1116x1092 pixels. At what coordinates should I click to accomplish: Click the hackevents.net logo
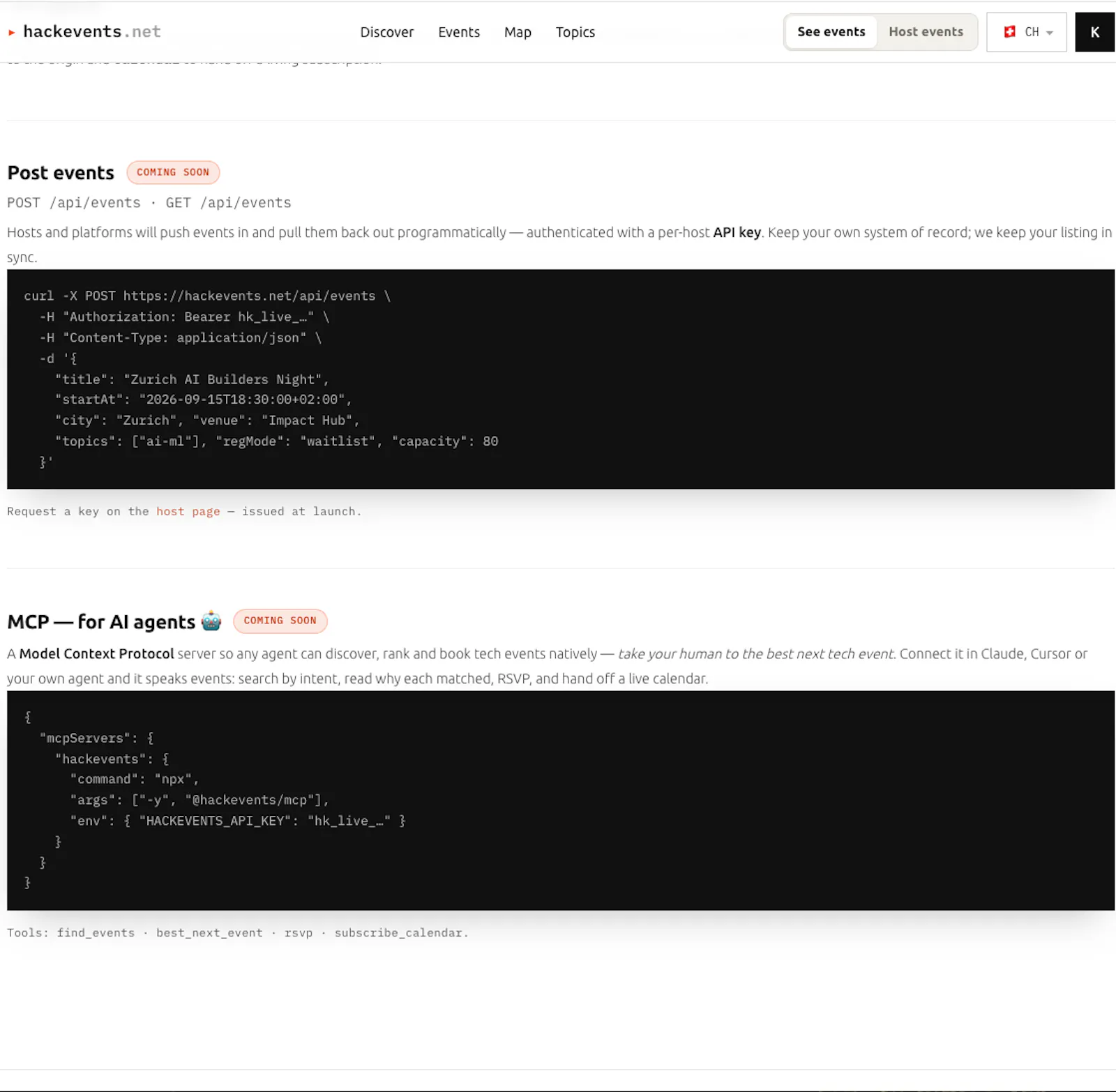(84, 31)
